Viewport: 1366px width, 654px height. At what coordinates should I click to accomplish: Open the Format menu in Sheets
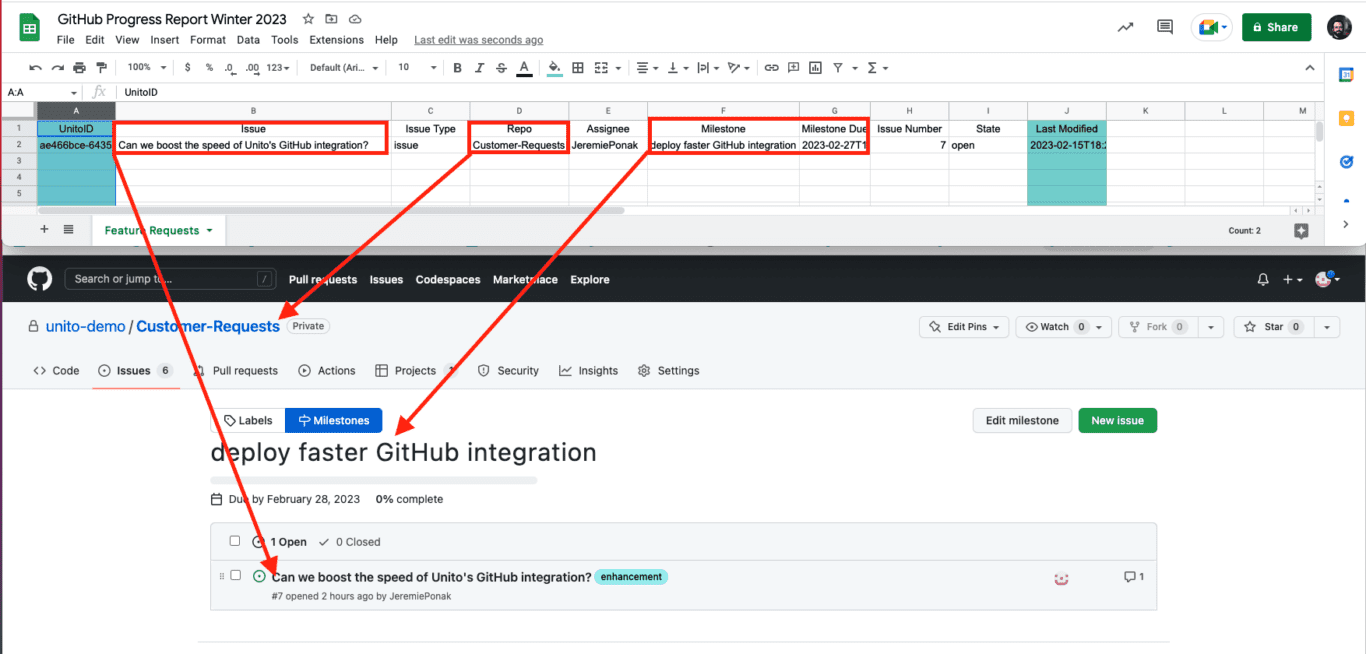click(208, 40)
